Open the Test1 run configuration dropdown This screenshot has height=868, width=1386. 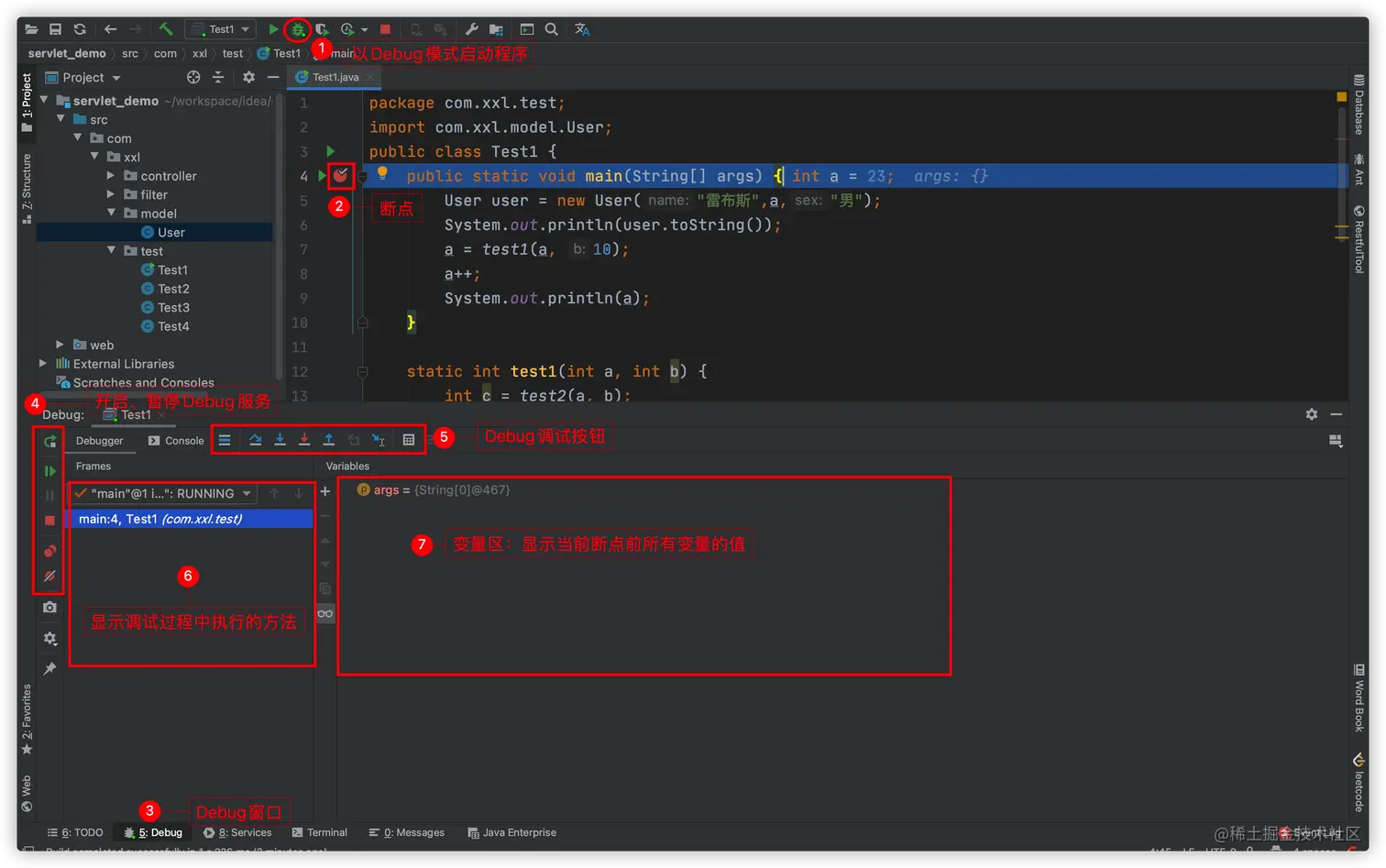tap(222, 29)
